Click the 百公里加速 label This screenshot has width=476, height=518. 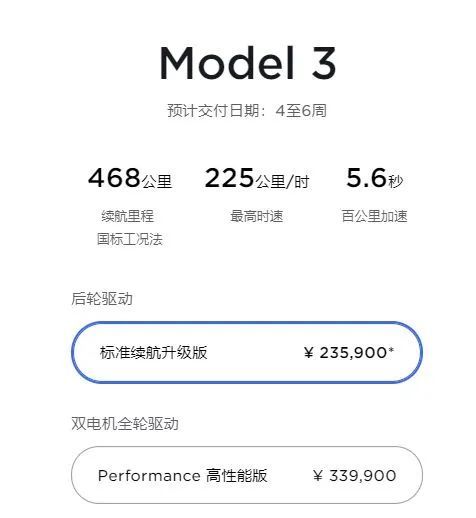(x=374, y=216)
